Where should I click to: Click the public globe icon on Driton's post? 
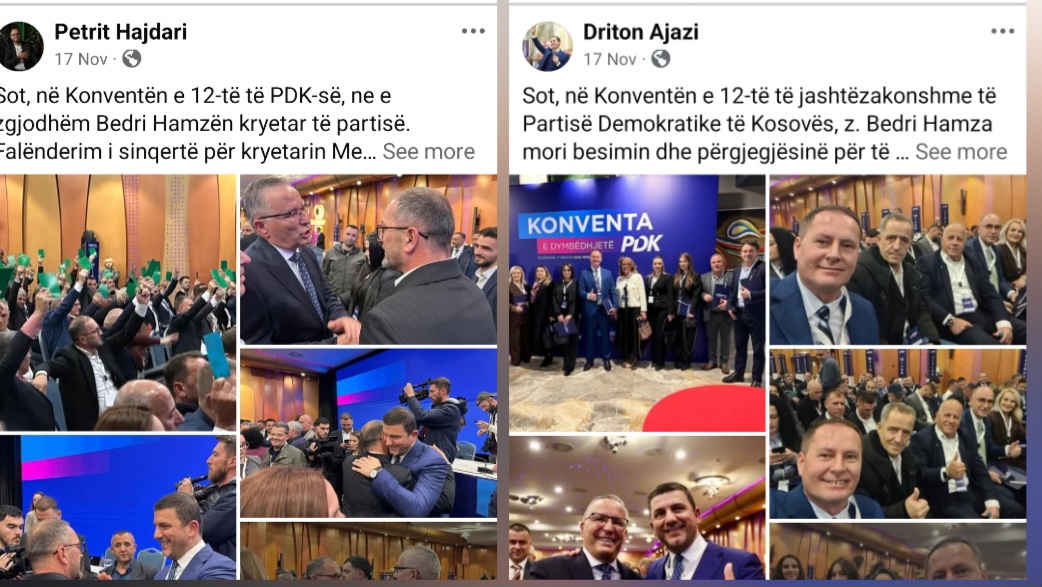point(661,59)
